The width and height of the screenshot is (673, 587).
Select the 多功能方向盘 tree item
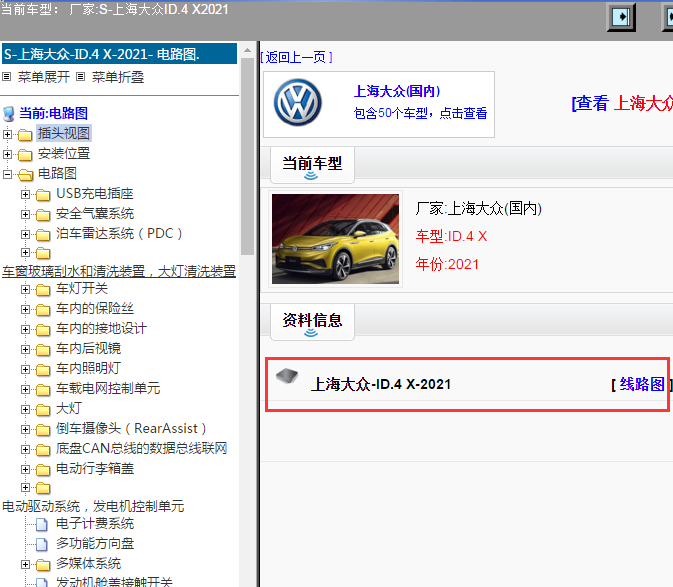[x=95, y=544]
